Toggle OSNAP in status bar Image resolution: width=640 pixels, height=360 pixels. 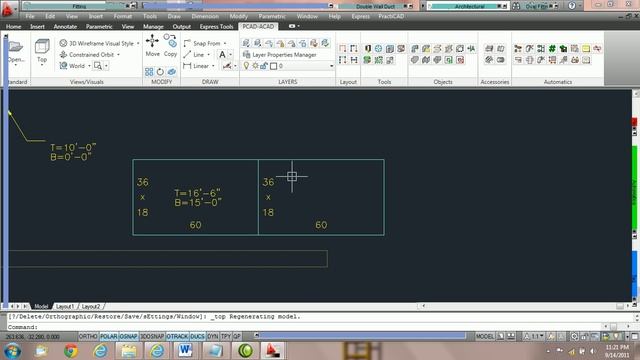129,336
